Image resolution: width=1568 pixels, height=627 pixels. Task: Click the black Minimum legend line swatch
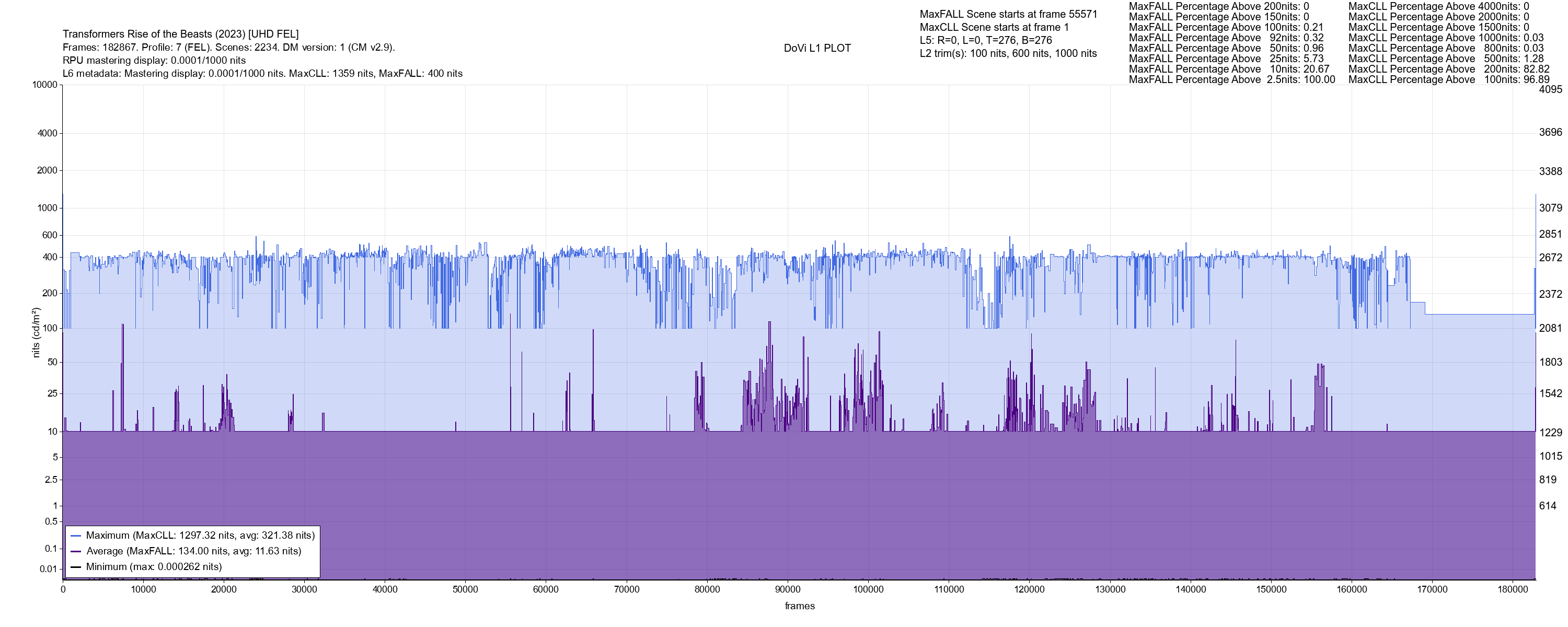(x=75, y=567)
